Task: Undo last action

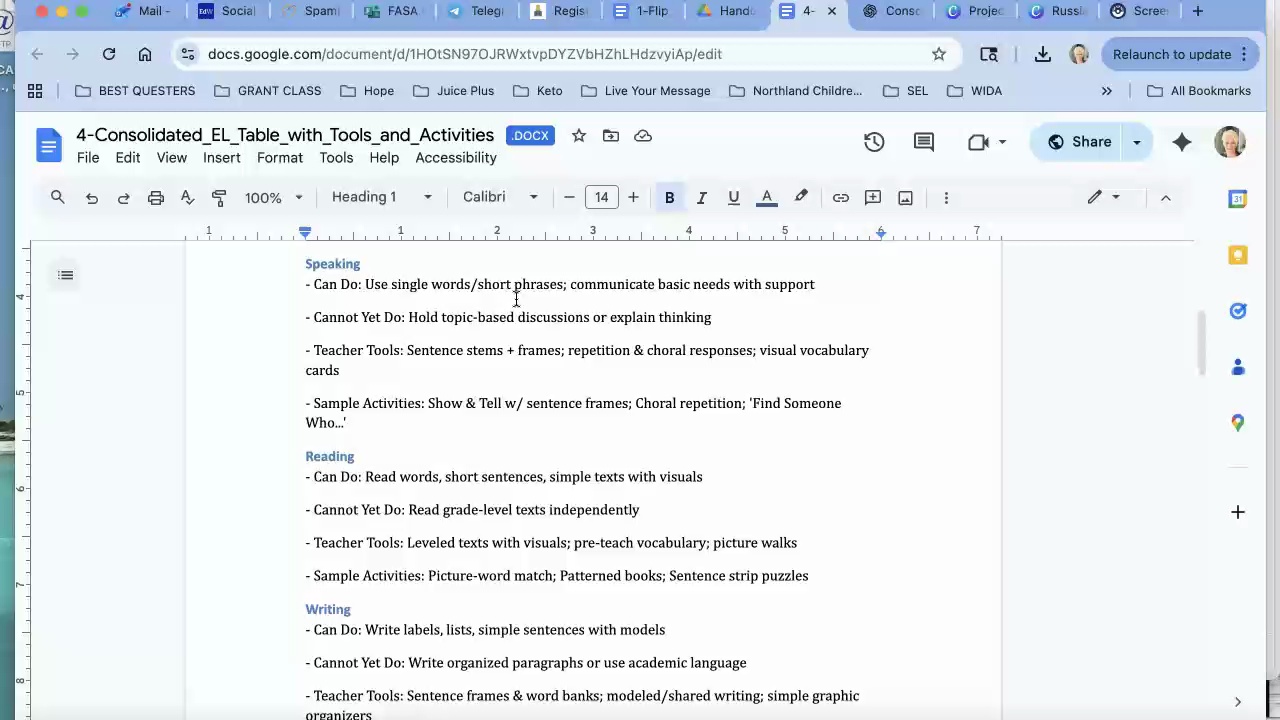Action: click(x=91, y=198)
